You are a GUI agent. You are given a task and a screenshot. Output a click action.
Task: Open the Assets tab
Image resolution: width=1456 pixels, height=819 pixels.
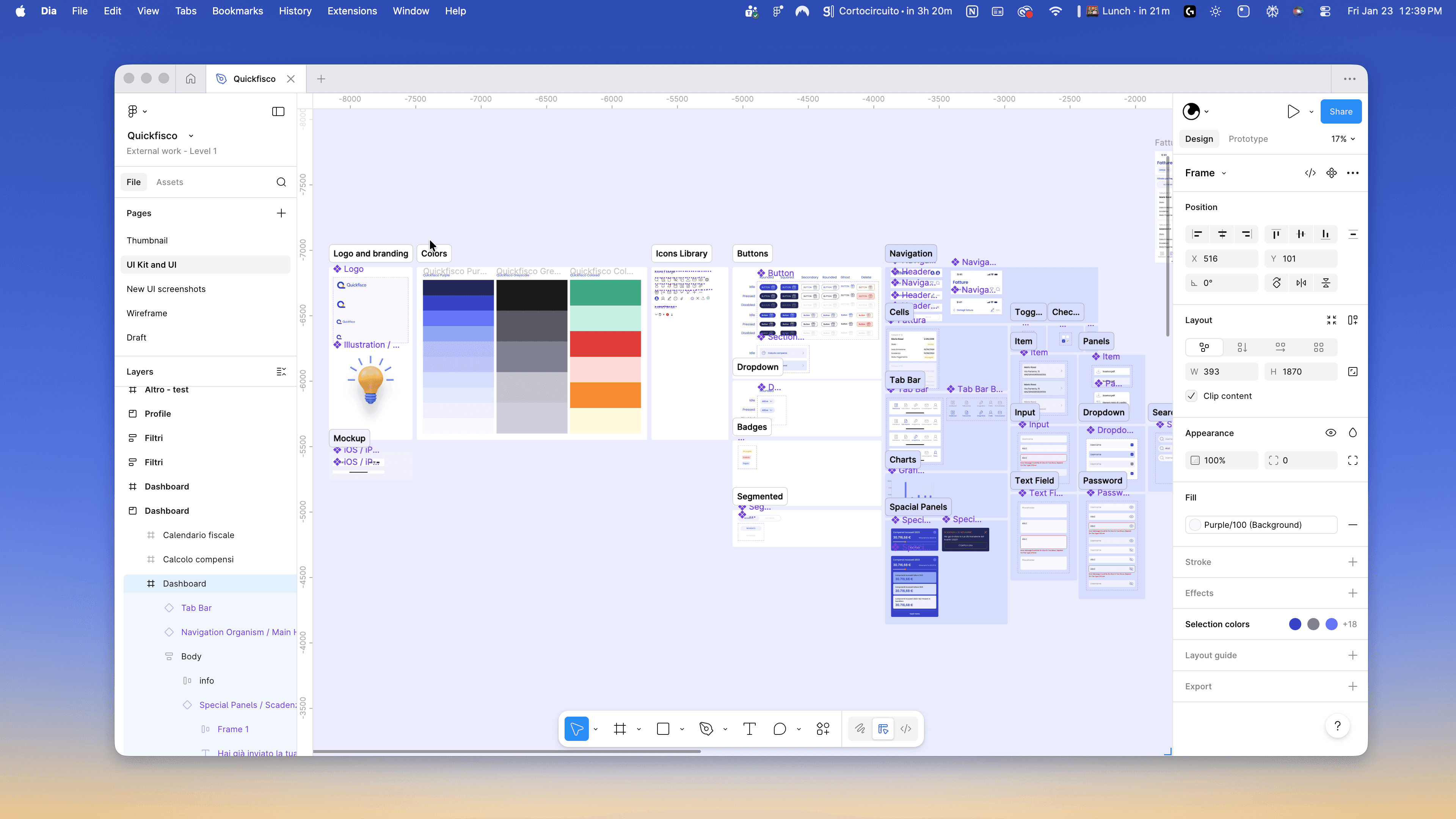169,182
